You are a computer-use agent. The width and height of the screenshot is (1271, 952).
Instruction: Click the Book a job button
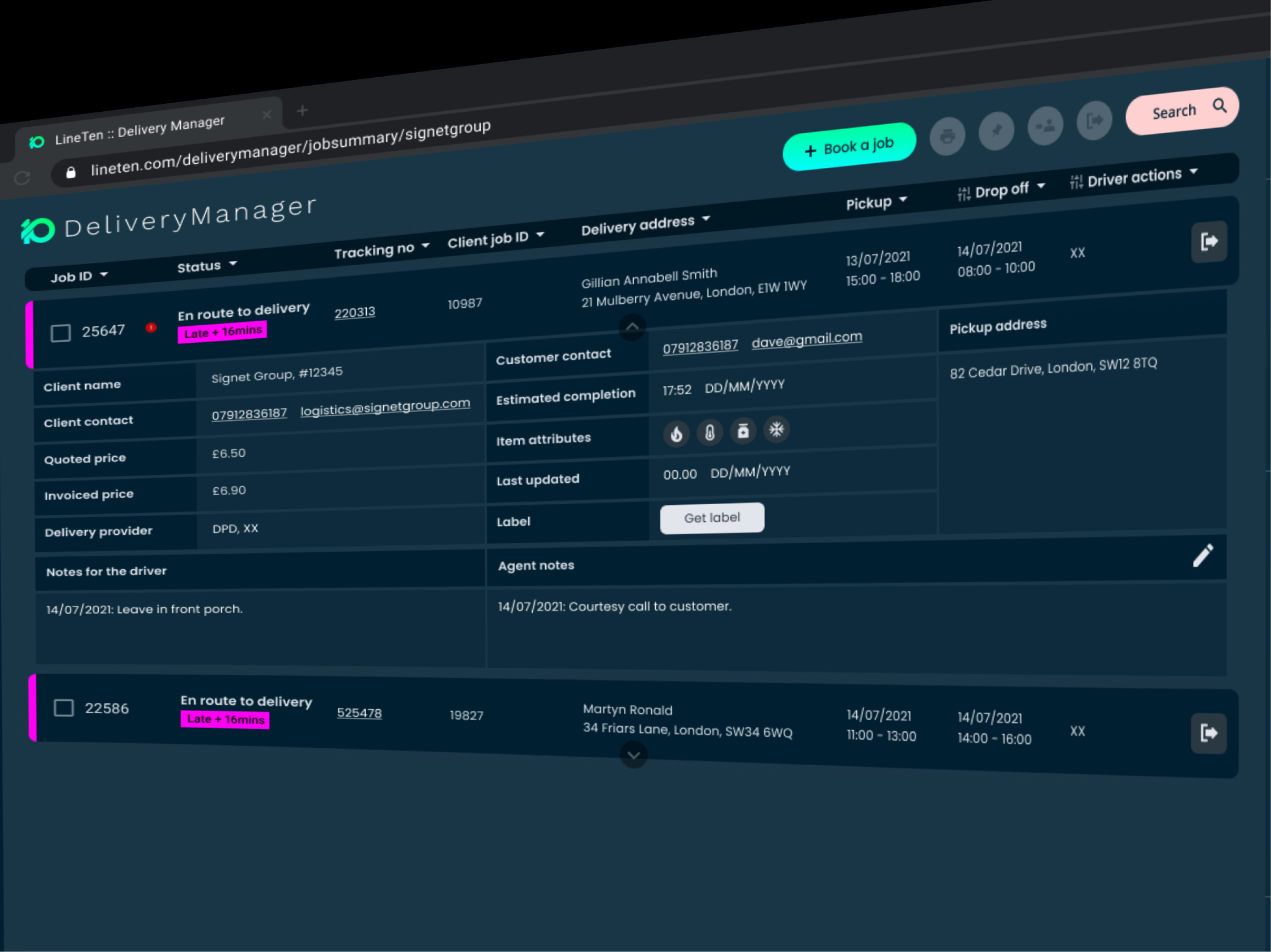click(849, 147)
